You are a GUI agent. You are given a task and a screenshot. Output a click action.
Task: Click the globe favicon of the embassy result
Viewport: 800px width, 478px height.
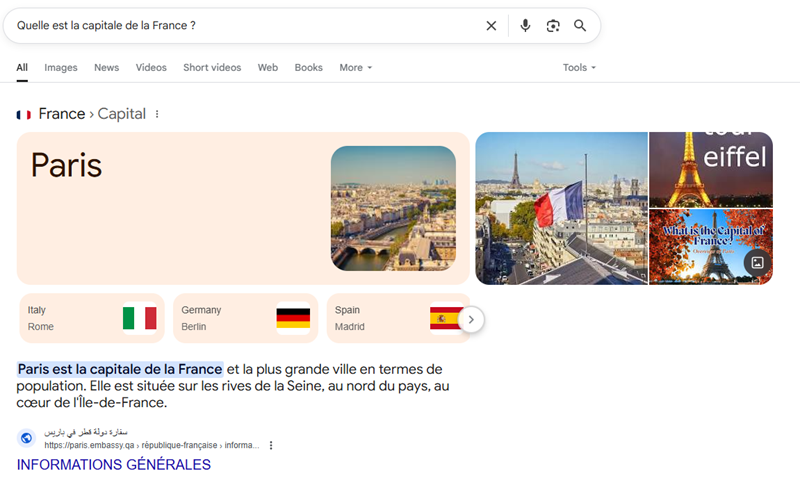[27, 438]
